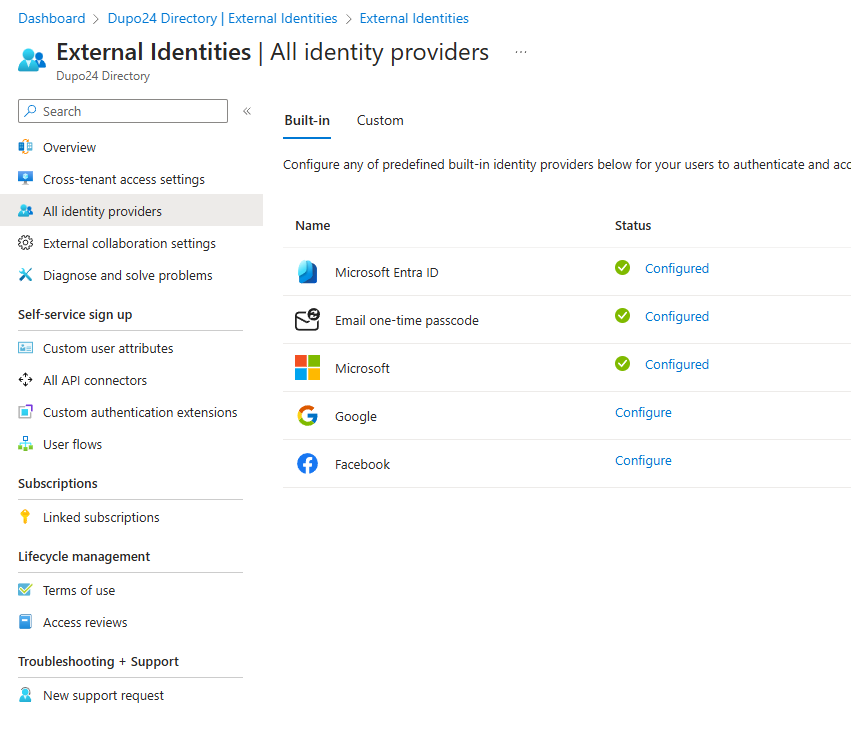This screenshot has height=756, width=851.
Task: Click the Microsoft four-color logo
Action: click(307, 367)
